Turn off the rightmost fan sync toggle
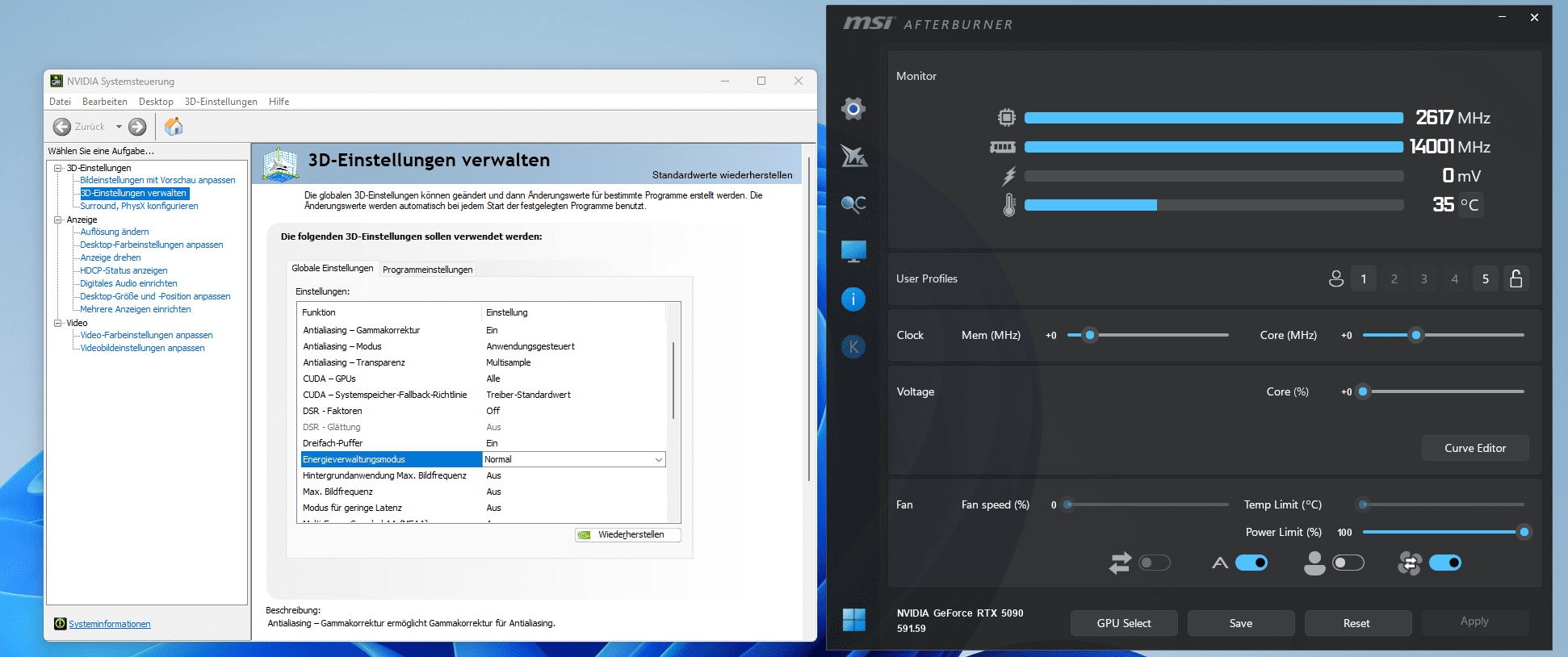The height and width of the screenshot is (657, 1568). tap(1445, 563)
